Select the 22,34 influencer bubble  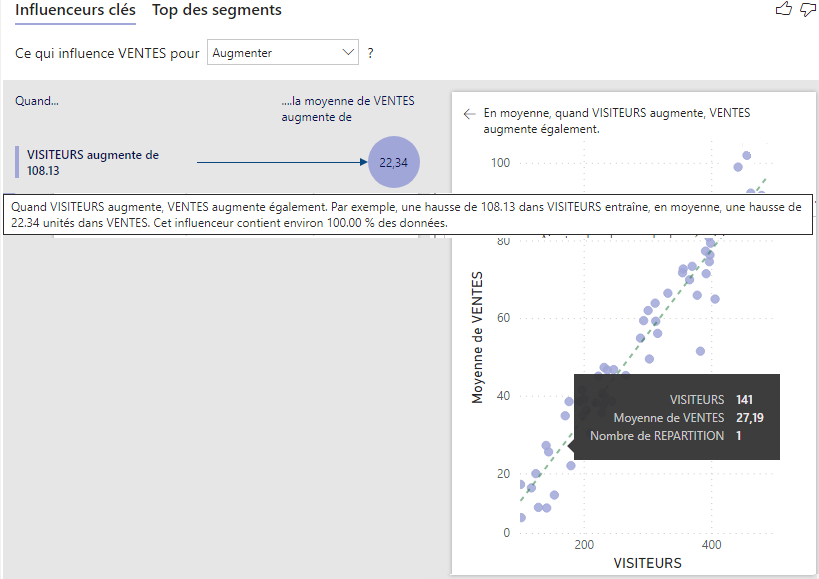click(394, 162)
